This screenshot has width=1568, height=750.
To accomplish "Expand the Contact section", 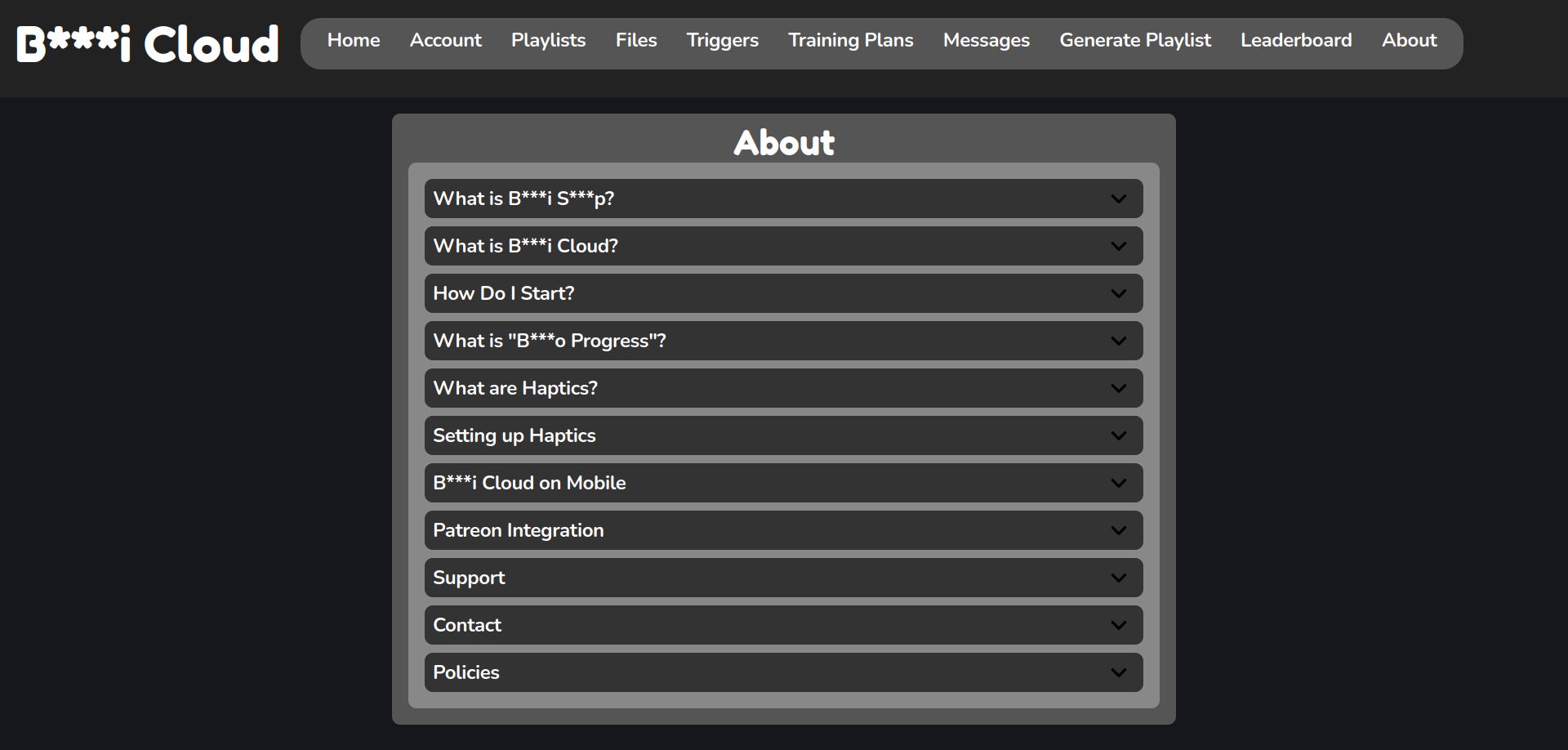I will (x=784, y=625).
